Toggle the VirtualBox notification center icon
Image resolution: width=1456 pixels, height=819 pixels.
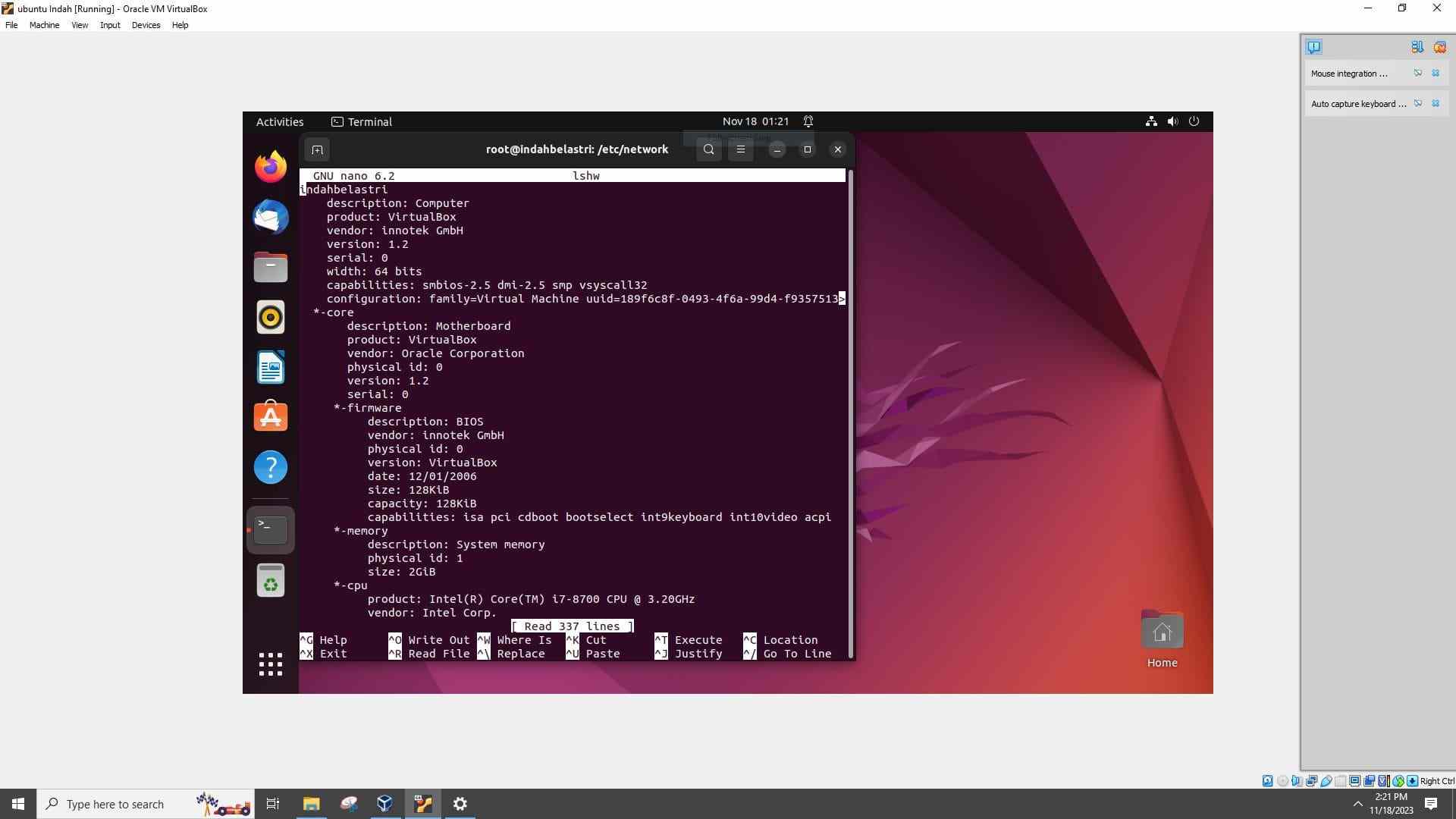click(1313, 47)
